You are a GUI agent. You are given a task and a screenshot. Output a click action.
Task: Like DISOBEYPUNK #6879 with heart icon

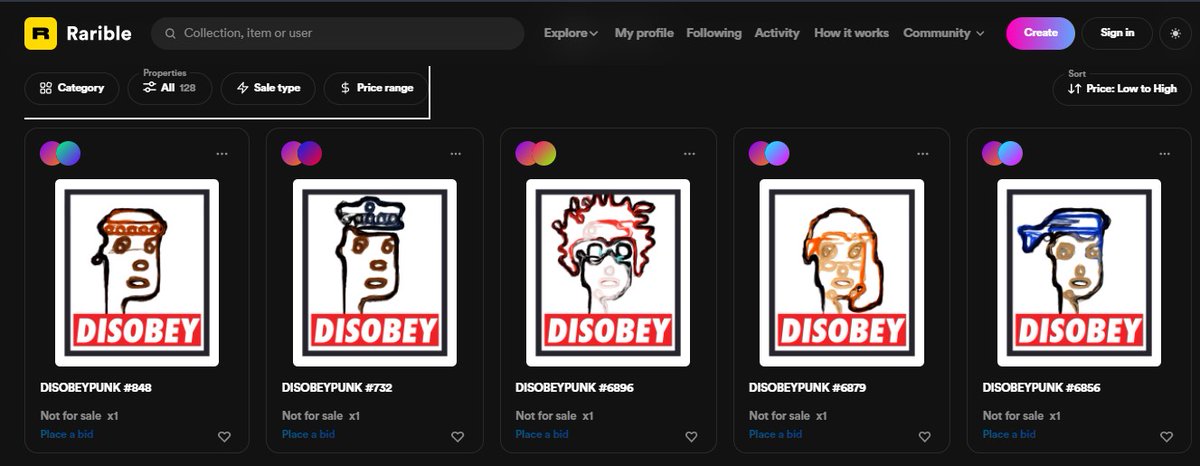[925, 436]
